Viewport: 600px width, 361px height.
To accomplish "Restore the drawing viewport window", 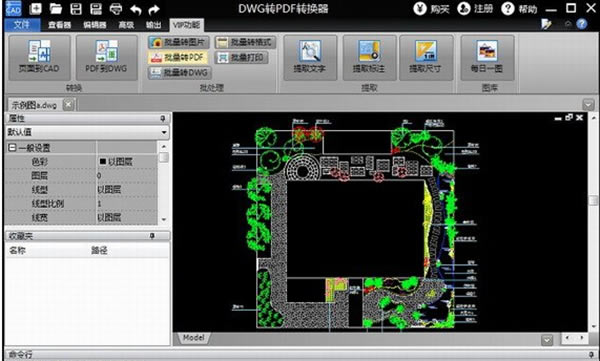I will click(x=569, y=118).
